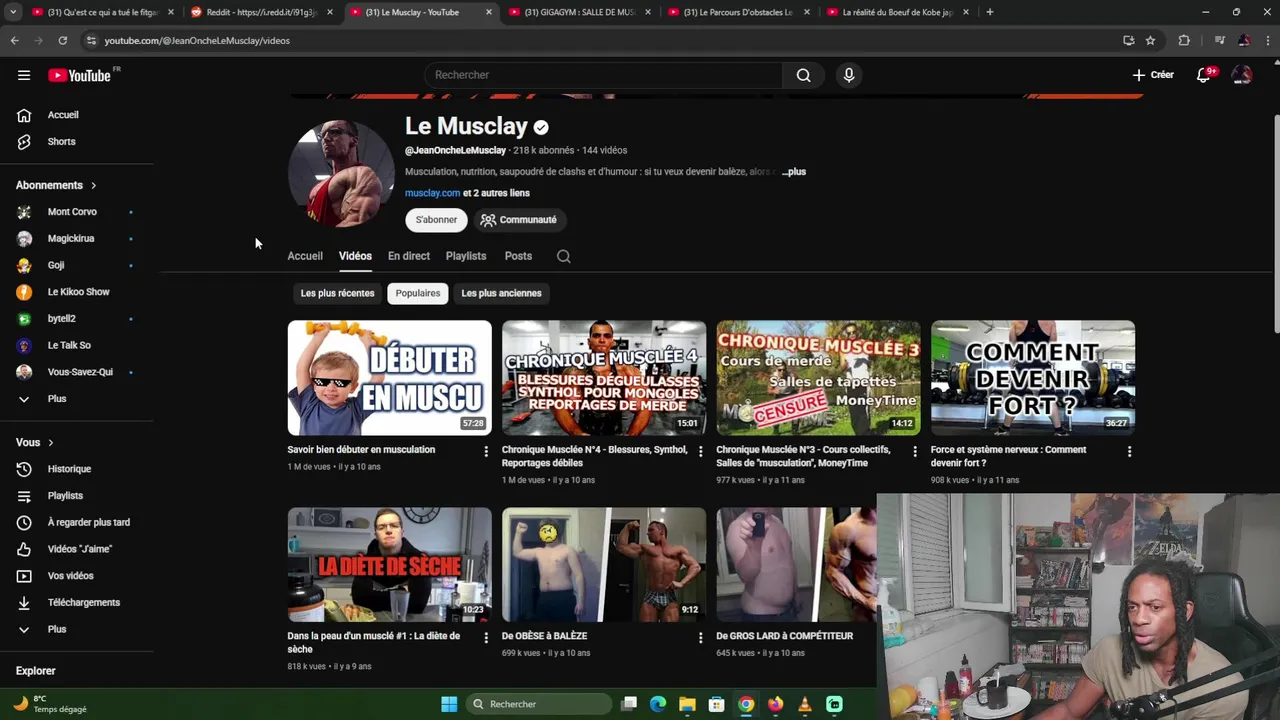The image size is (1280, 720).
Task: Select the Populaires filter chip
Action: pyautogui.click(x=418, y=293)
